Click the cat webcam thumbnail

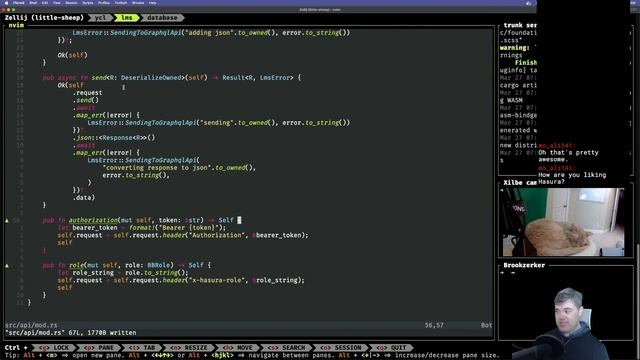coord(563,222)
